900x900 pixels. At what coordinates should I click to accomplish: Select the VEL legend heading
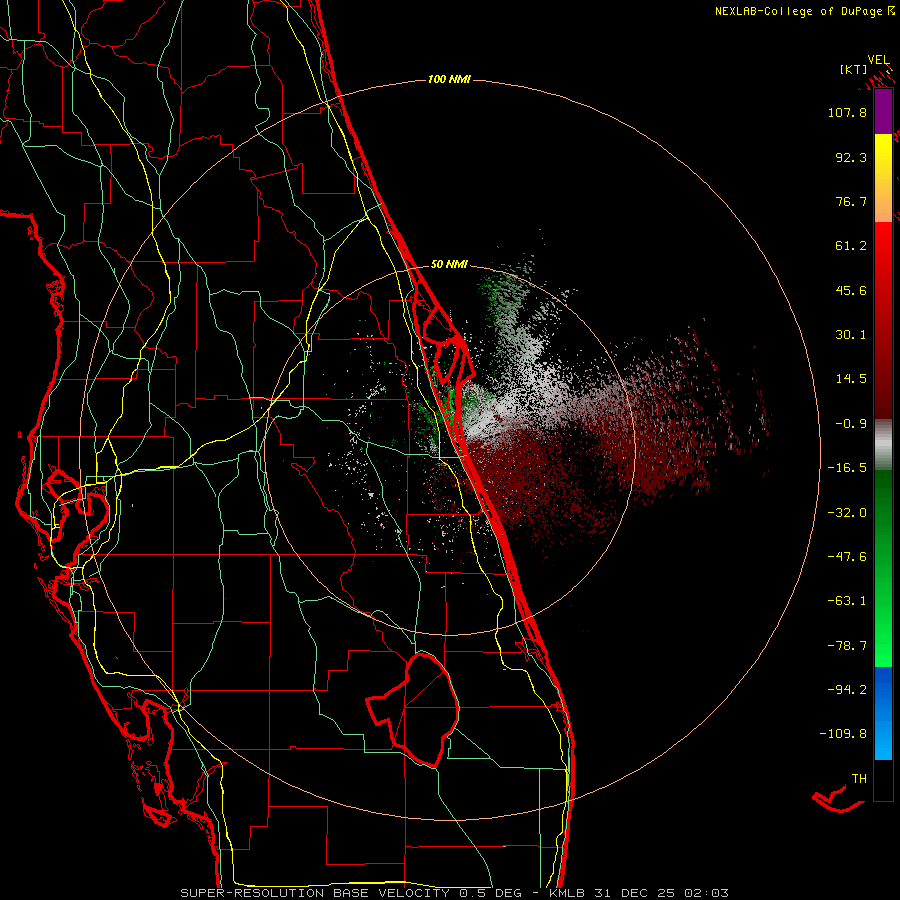[x=878, y=60]
